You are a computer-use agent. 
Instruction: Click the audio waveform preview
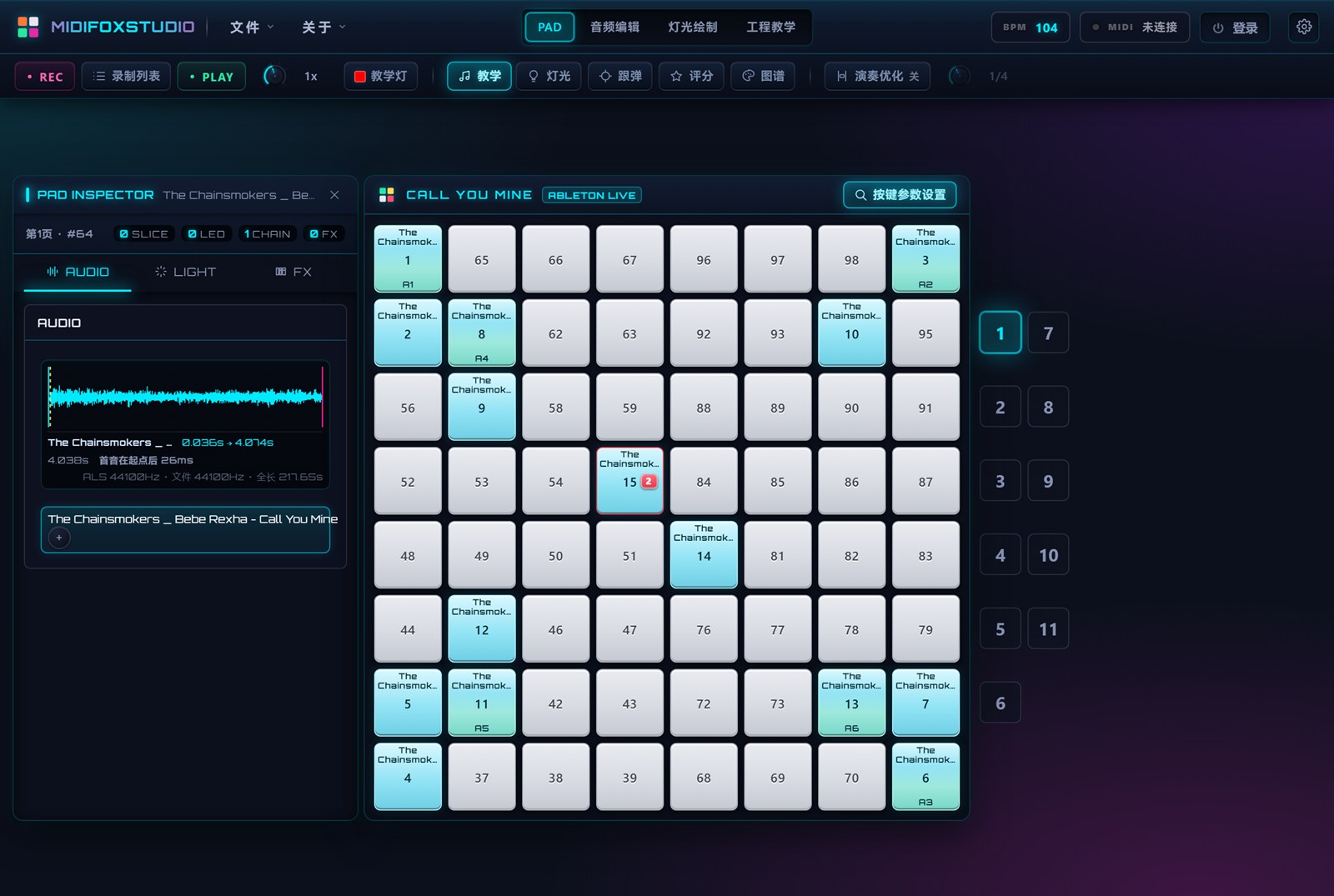[x=185, y=397]
